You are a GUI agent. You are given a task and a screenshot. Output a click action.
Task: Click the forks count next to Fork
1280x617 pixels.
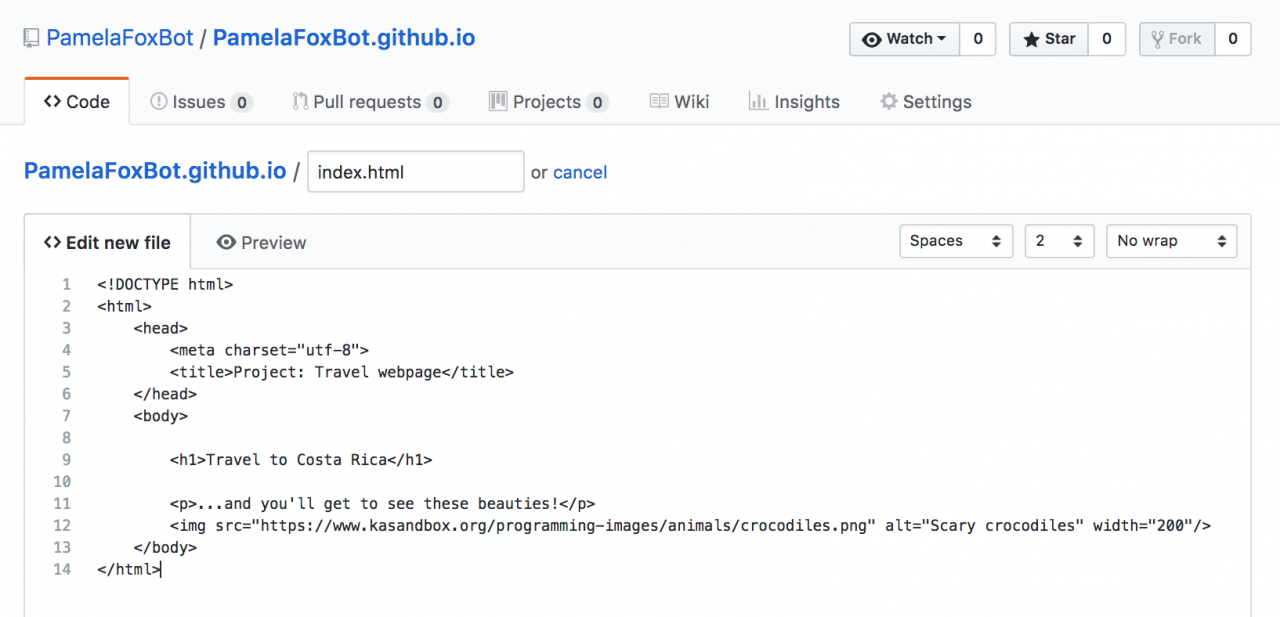1233,39
